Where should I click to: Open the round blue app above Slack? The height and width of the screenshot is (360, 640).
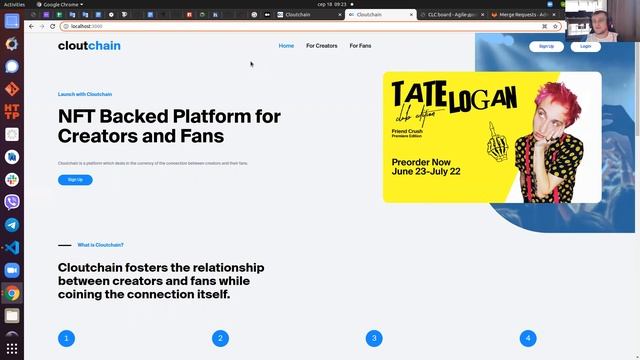[12, 157]
